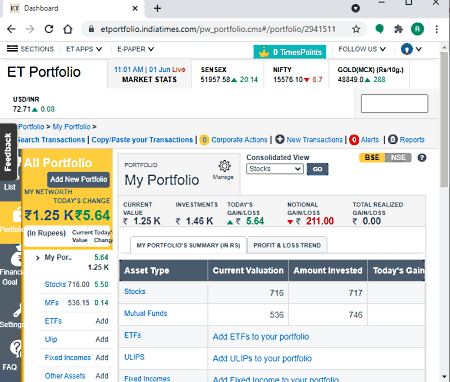
Task: Click the browser forward arrow
Action: pos(30,29)
